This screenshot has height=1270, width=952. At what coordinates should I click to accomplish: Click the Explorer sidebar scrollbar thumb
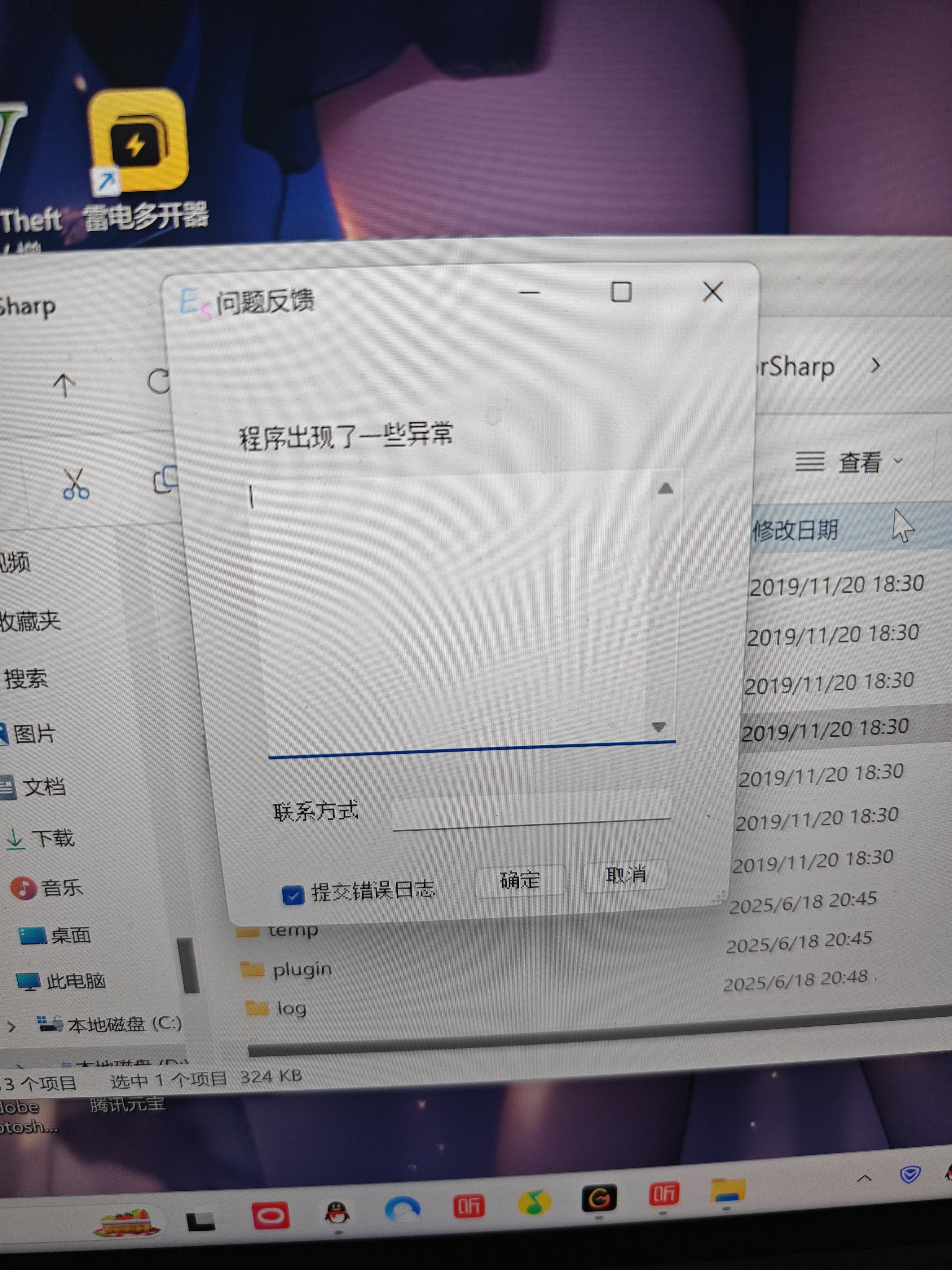point(188,965)
